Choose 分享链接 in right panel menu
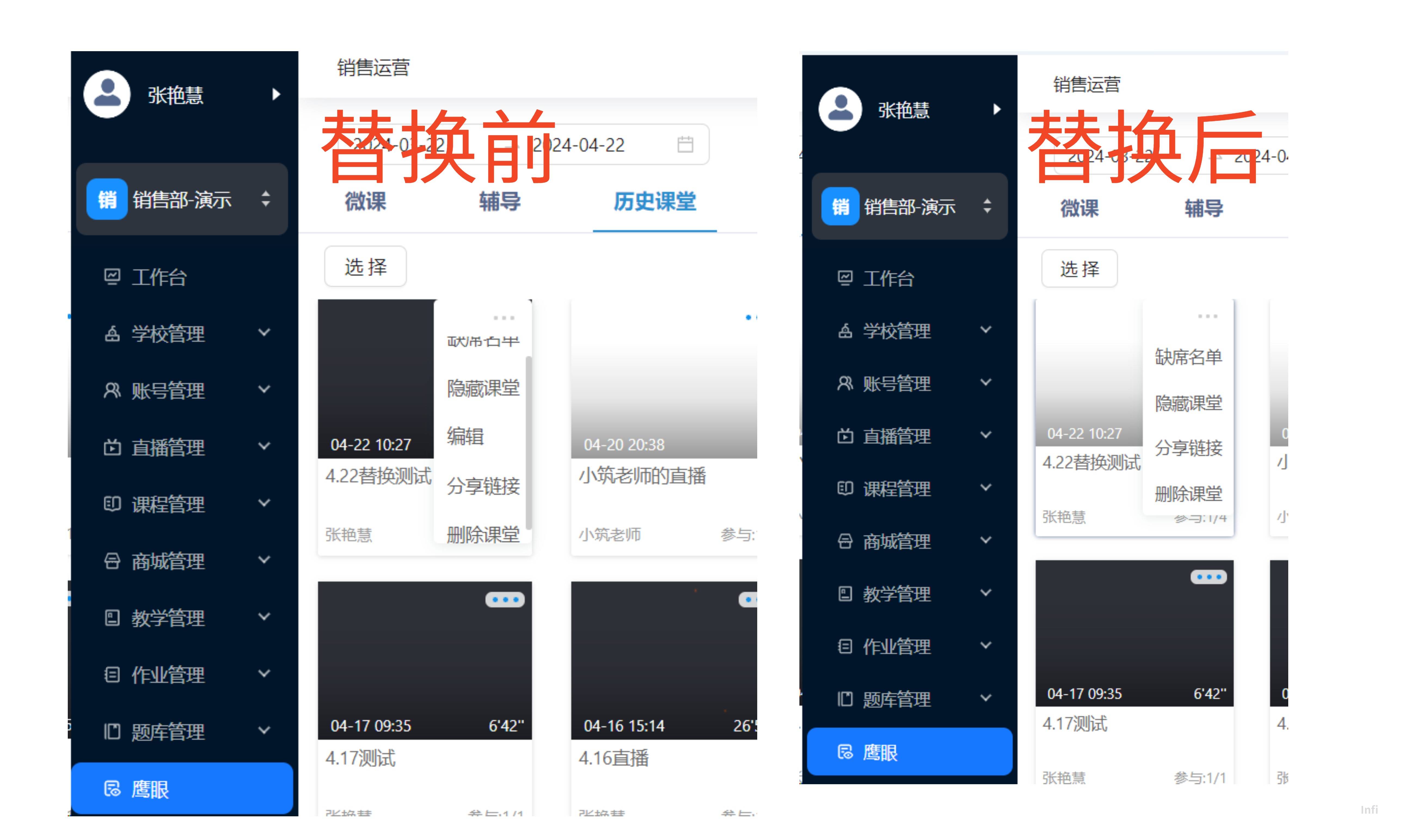 point(1188,448)
